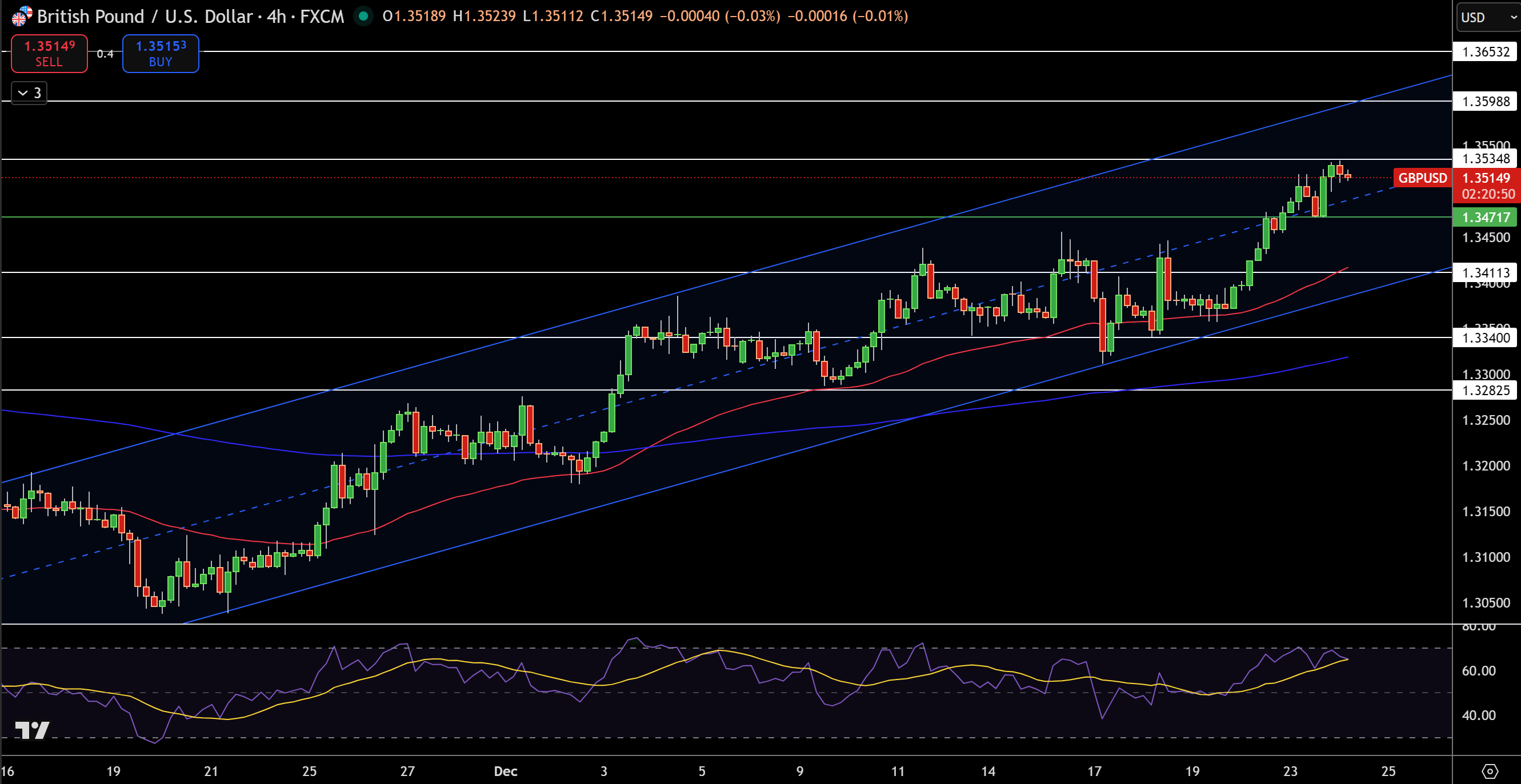
Task: Click the 1.32000 price scale label
Action: click(1486, 466)
